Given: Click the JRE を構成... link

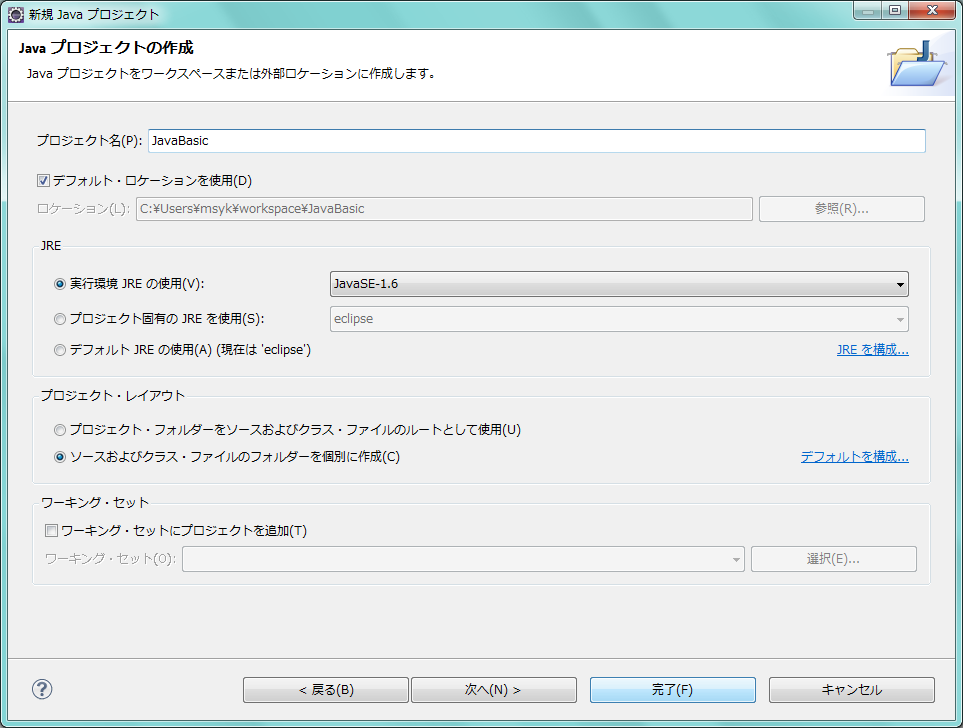Looking at the screenshot, I should tap(872, 350).
